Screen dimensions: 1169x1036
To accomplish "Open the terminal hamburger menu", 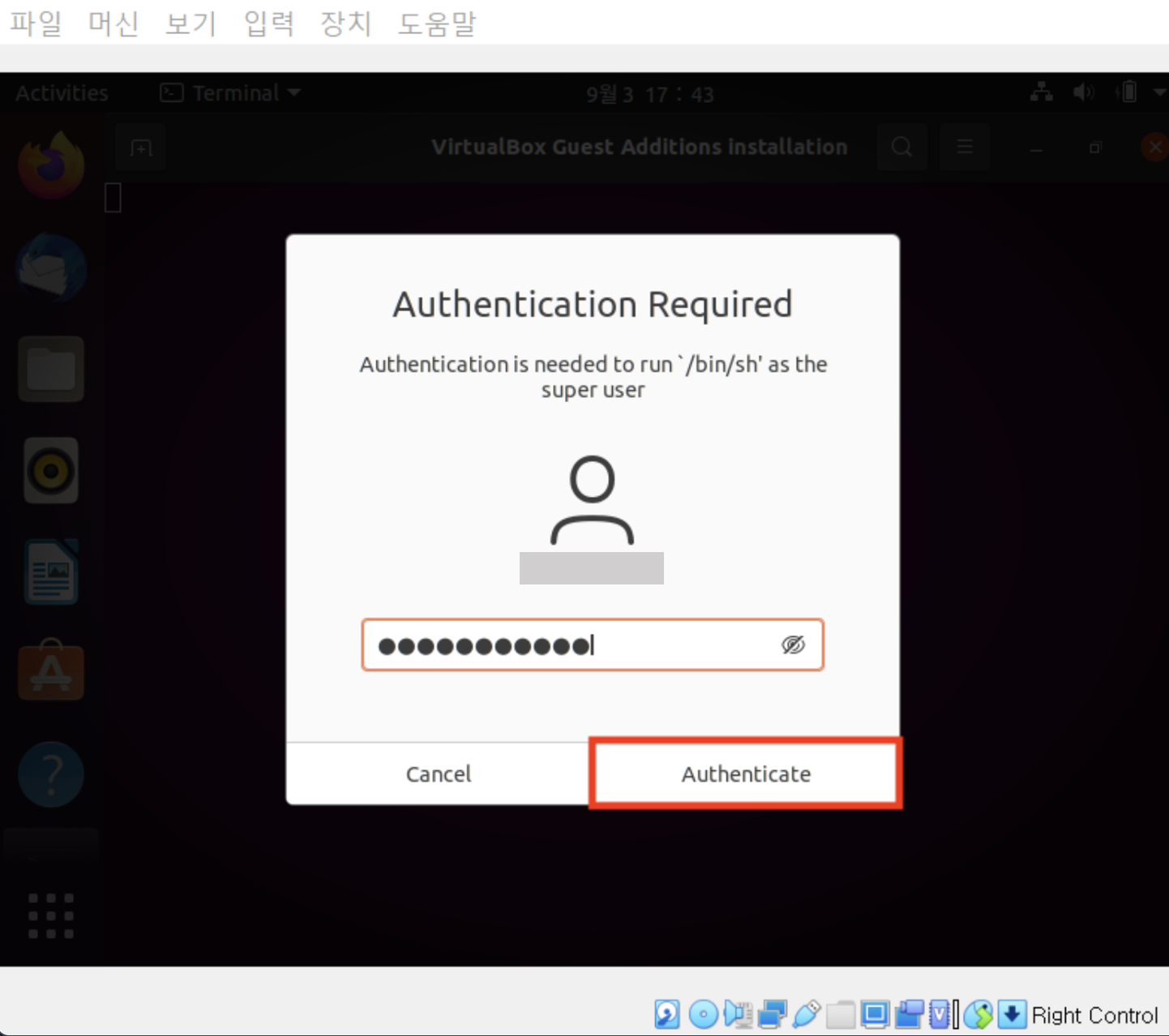I will [964, 148].
